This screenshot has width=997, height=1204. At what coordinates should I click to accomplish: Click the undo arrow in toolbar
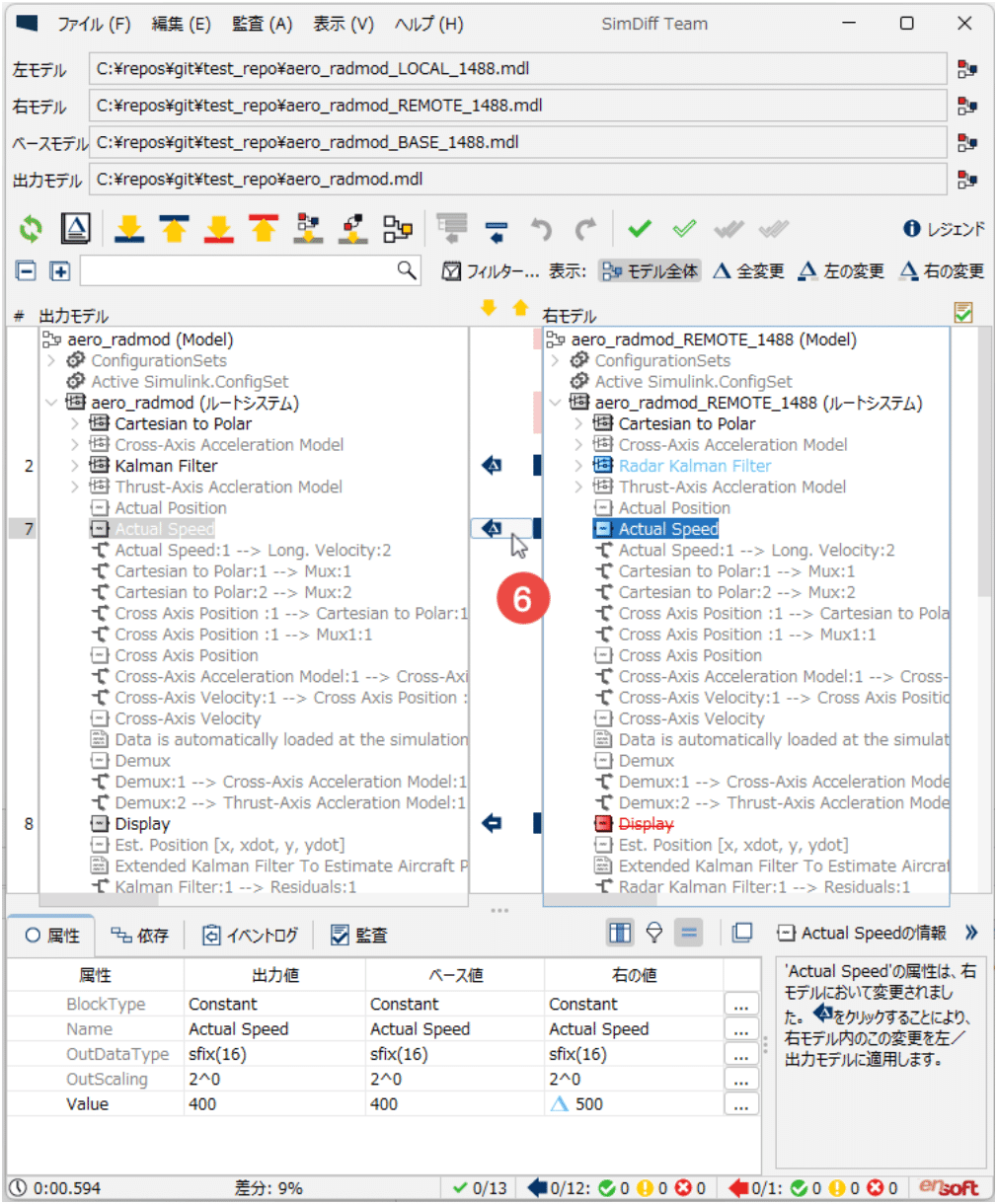541,230
